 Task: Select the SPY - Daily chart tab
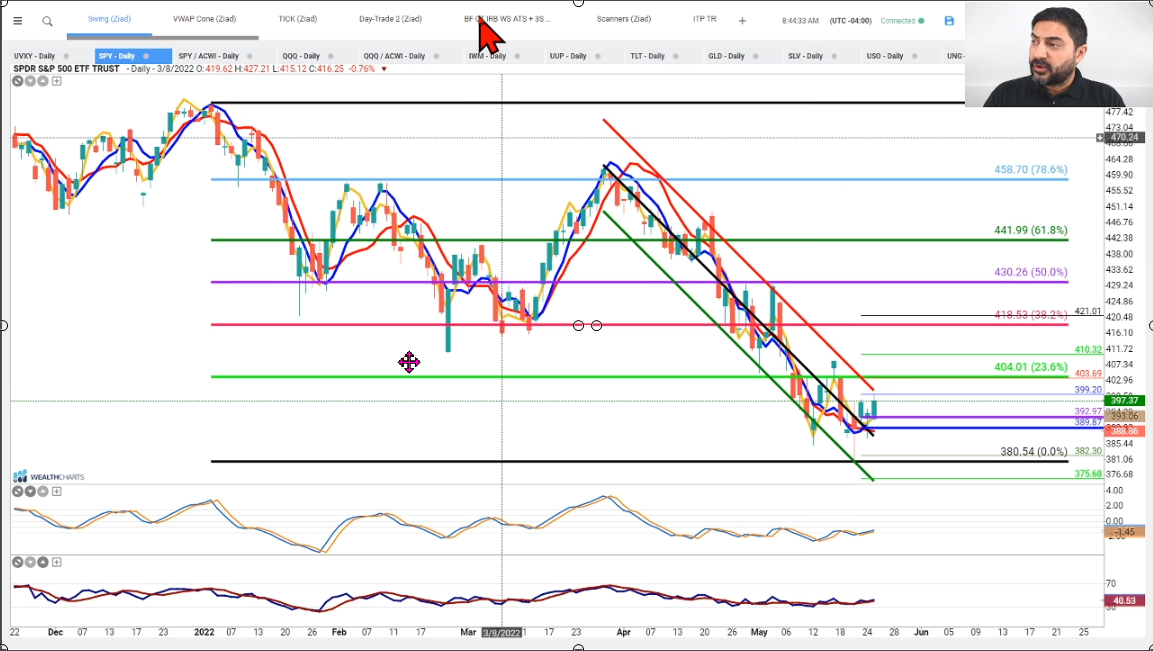(x=133, y=56)
